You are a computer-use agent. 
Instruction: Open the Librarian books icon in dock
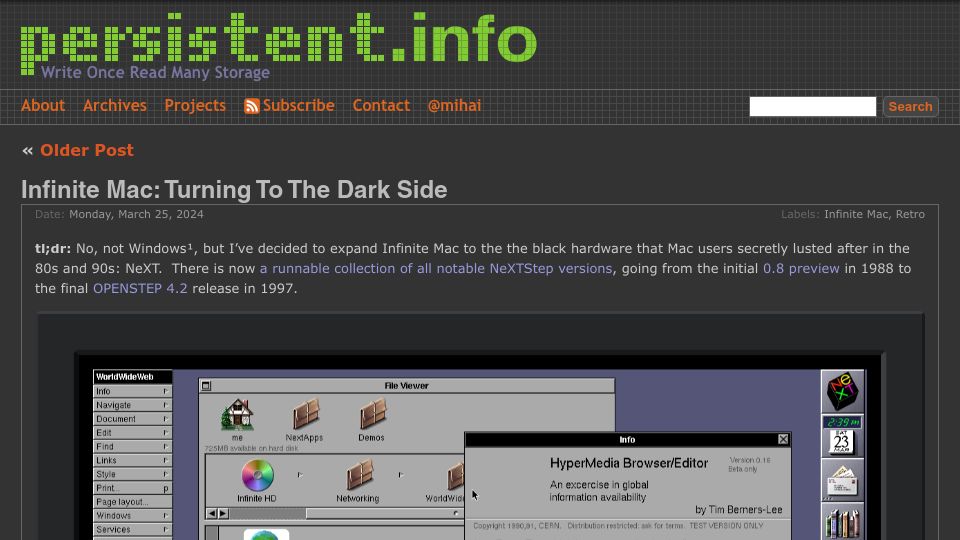(x=842, y=522)
